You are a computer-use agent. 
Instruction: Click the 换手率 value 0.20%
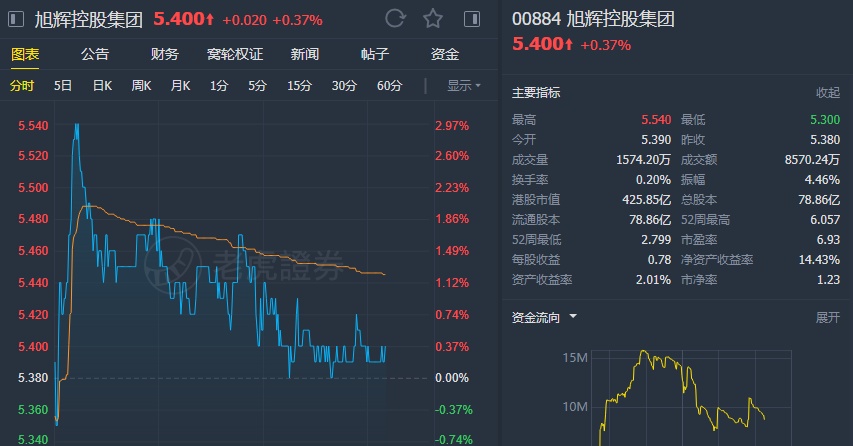click(653, 179)
